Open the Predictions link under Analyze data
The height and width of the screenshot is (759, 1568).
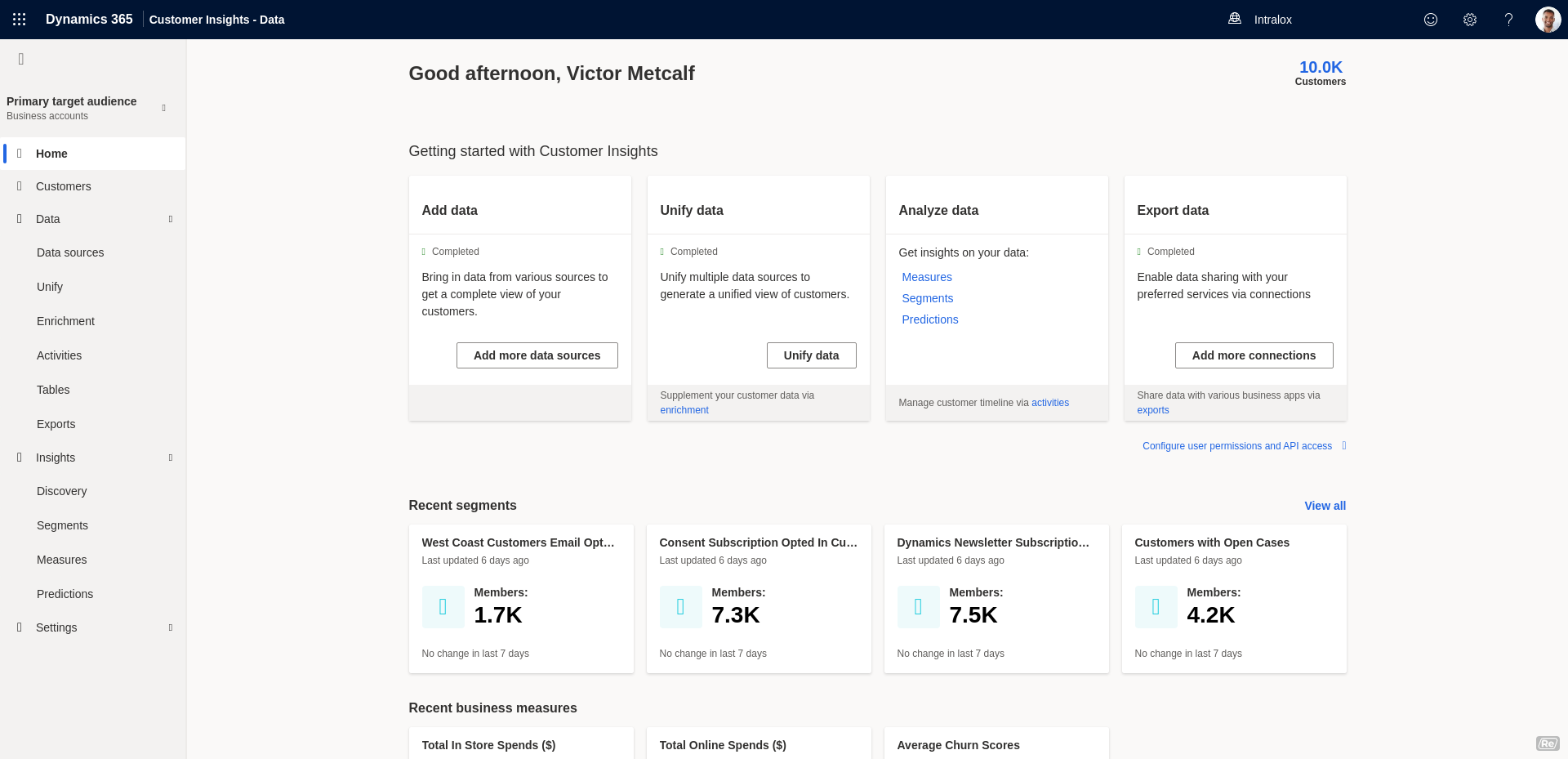929,319
